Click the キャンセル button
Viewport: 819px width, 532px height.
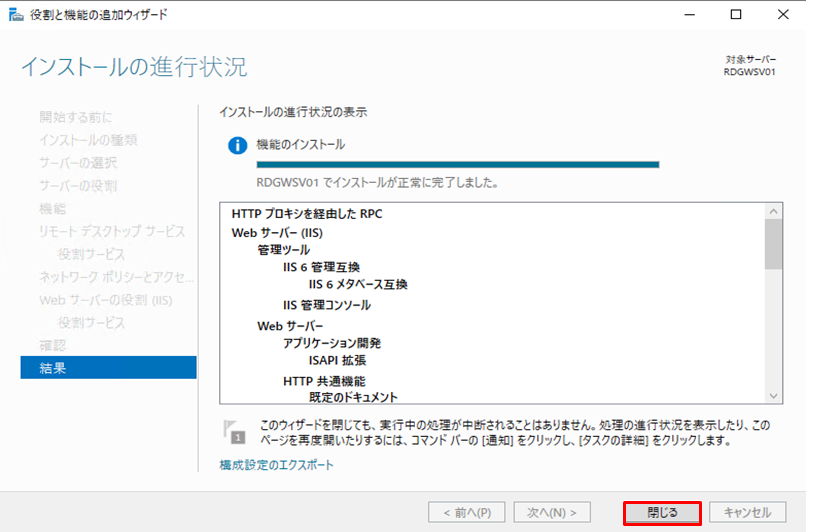(x=747, y=513)
